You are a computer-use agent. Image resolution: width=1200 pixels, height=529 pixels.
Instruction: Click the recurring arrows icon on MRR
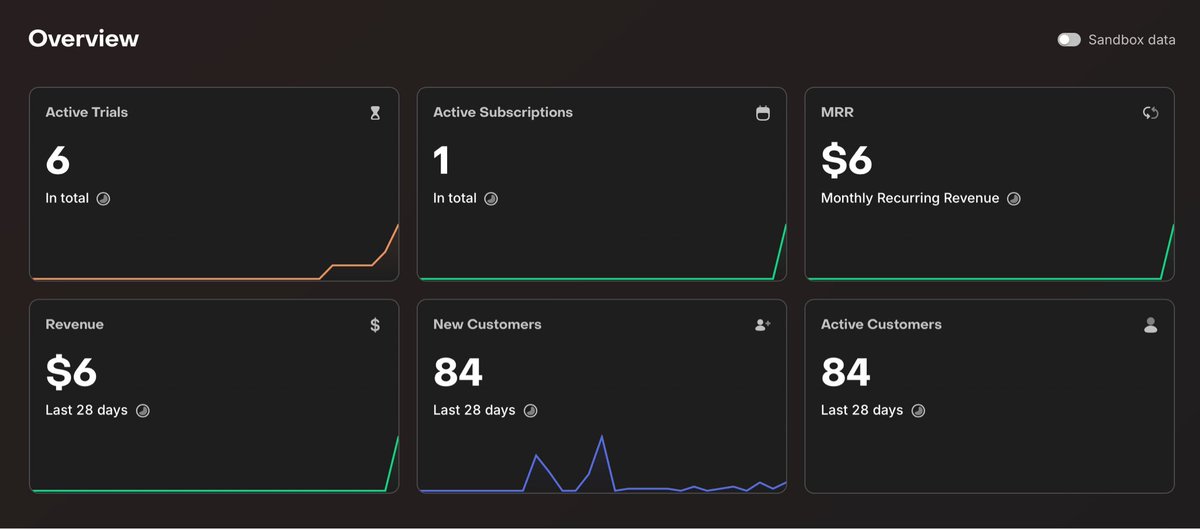point(1150,113)
